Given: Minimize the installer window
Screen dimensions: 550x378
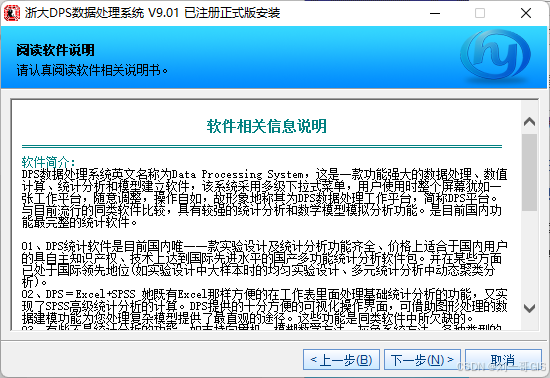Looking at the screenshot, I should (x=435, y=13).
